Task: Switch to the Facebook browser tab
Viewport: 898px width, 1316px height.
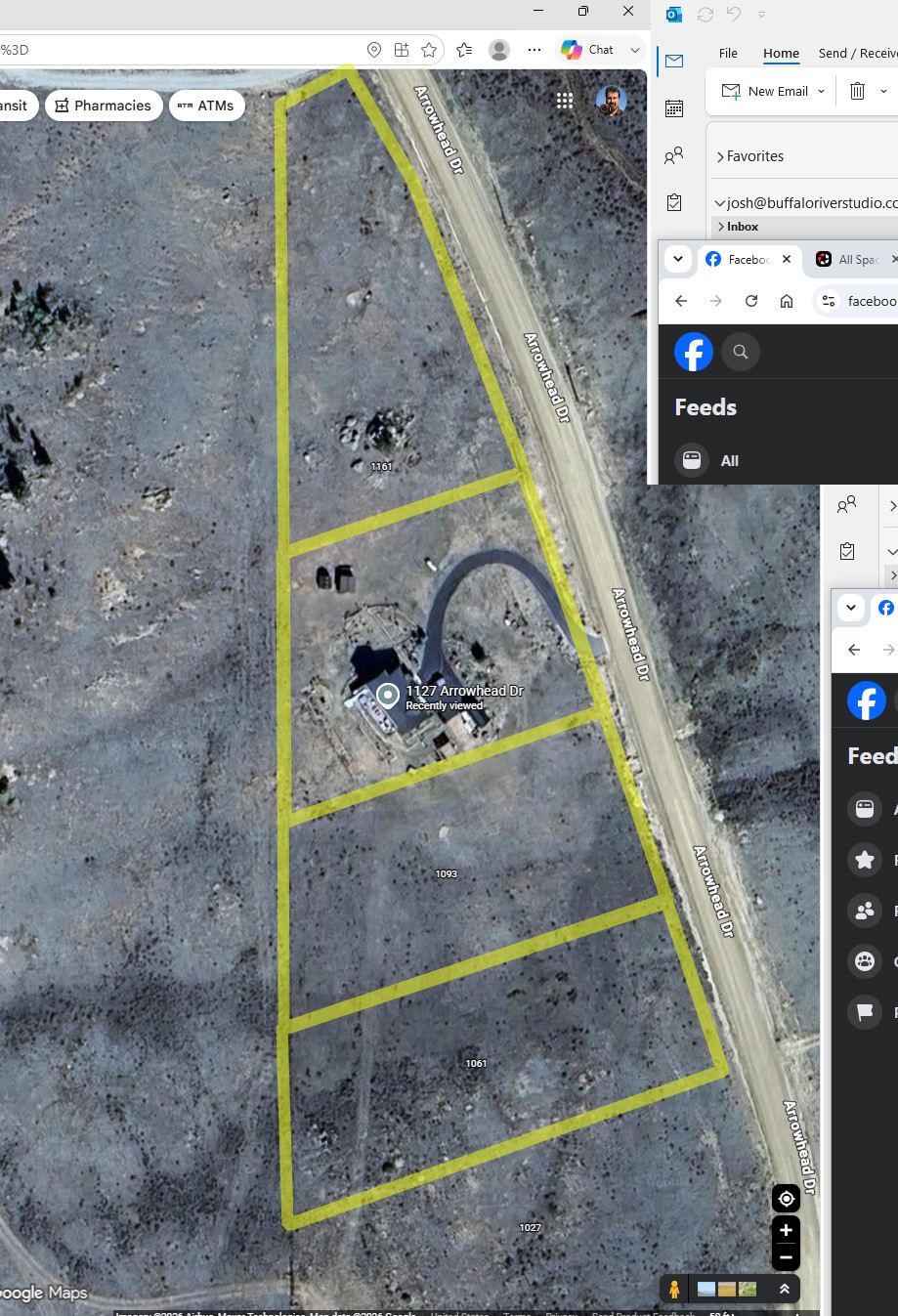Action: pos(748,259)
